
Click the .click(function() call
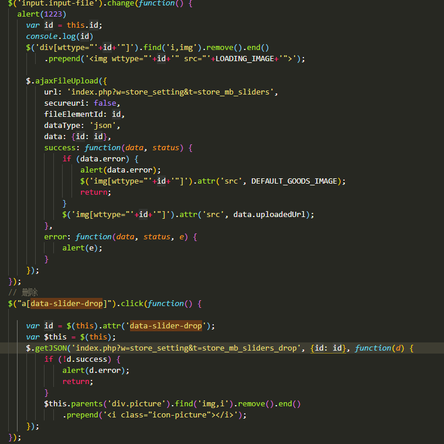coord(154,304)
